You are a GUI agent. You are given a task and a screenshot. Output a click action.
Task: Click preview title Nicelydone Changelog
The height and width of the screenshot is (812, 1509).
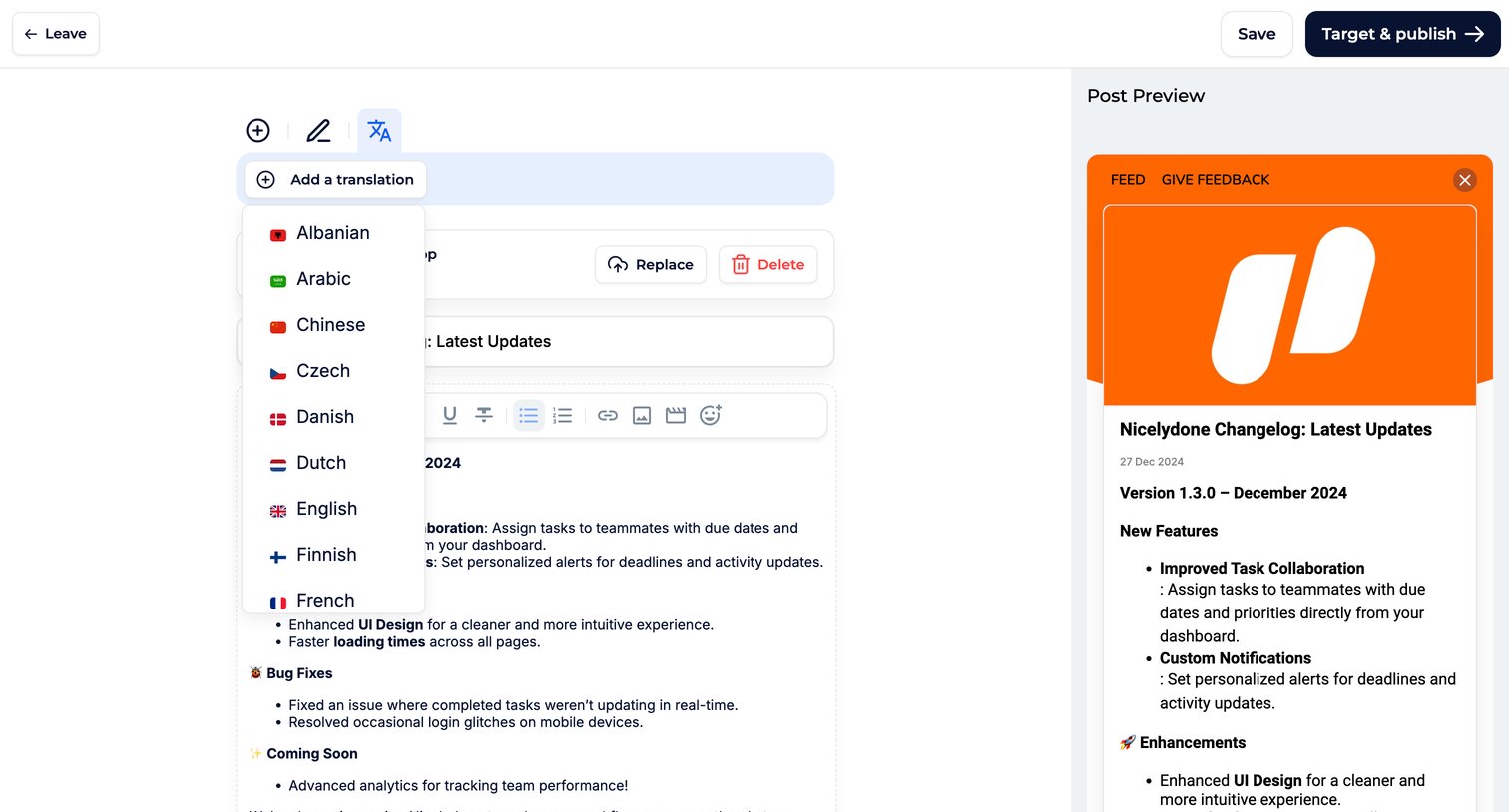tap(1275, 430)
